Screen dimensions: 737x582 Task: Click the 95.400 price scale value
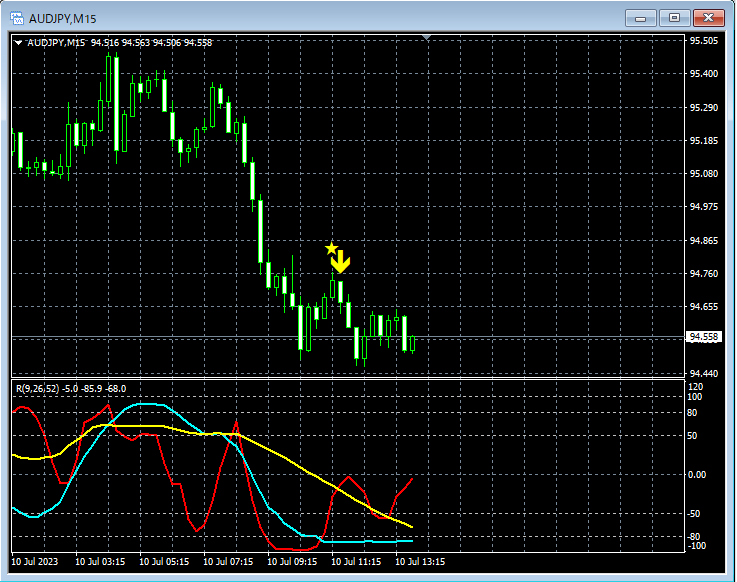pos(704,74)
